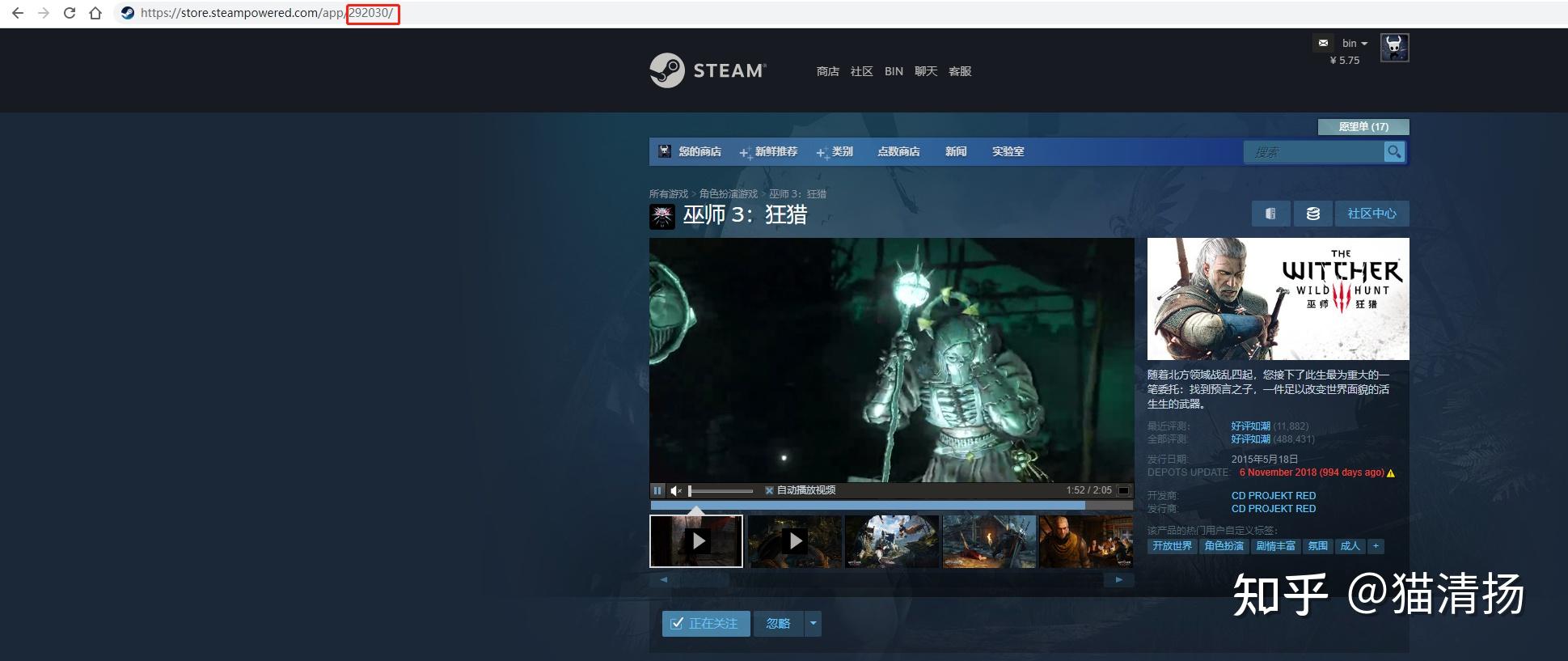The image size is (1568, 661).
Task: Click the Steam site icon in address bar
Action: click(x=127, y=13)
